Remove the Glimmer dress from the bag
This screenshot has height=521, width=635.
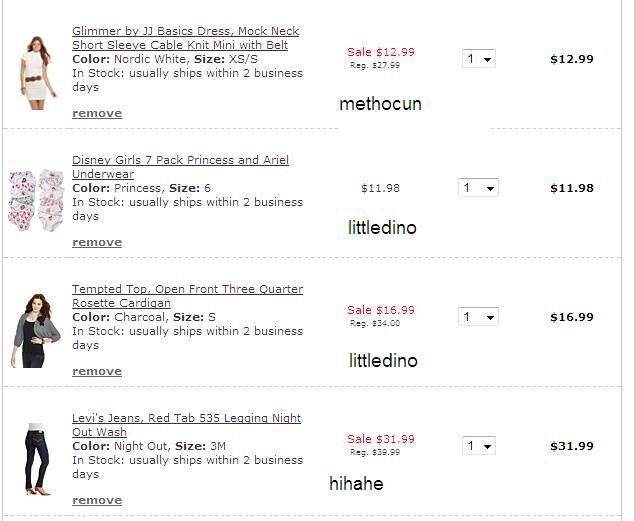[97, 114]
